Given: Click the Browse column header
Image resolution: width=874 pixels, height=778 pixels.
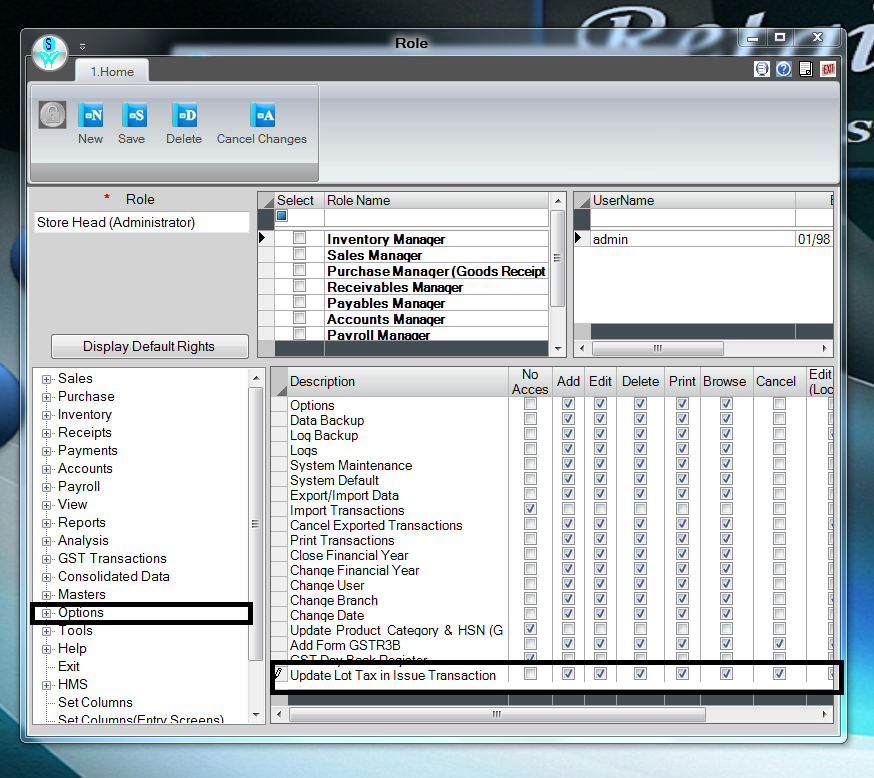Looking at the screenshot, I should coord(725,381).
